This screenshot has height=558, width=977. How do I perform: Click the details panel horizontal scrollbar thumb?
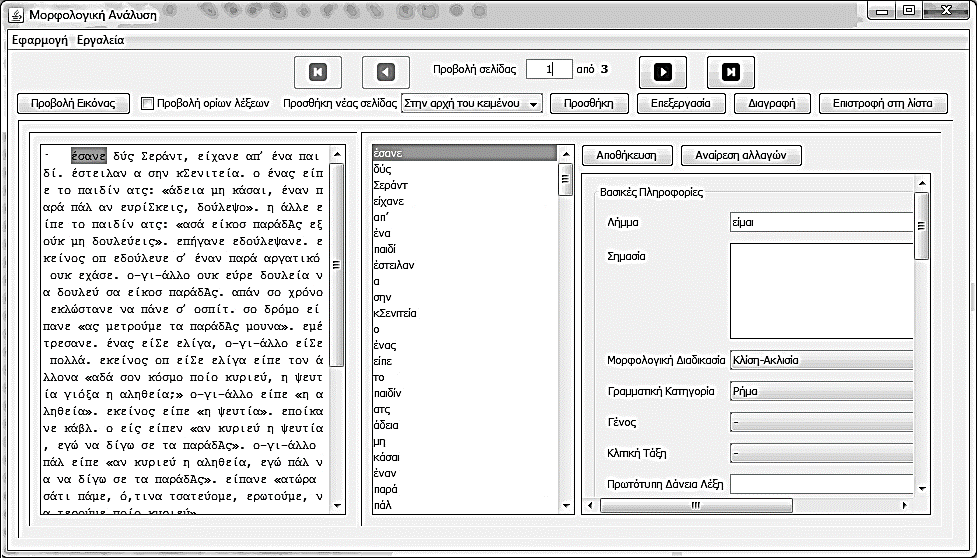point(696,505)
